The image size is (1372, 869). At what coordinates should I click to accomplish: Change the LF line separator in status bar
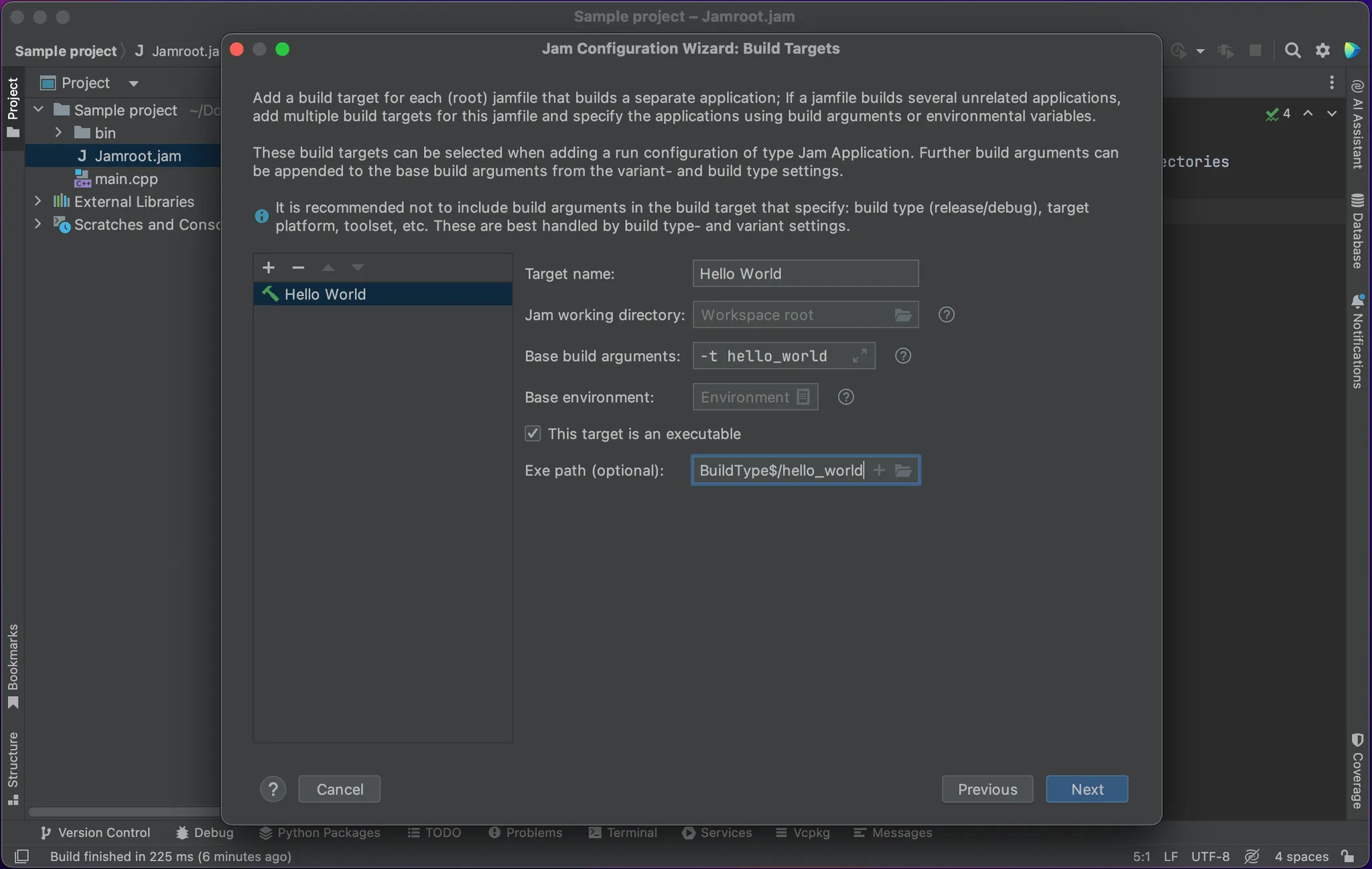point(1170,856)
